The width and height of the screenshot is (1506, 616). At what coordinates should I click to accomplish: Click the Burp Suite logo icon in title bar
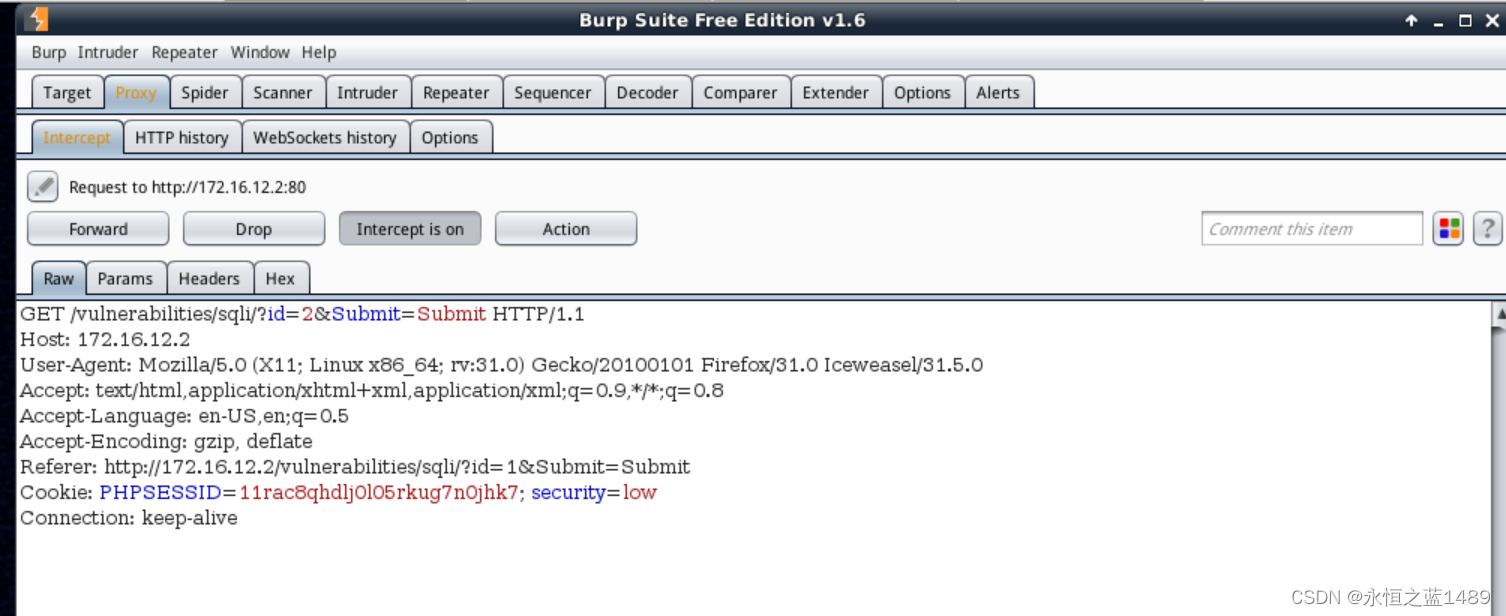37,19
